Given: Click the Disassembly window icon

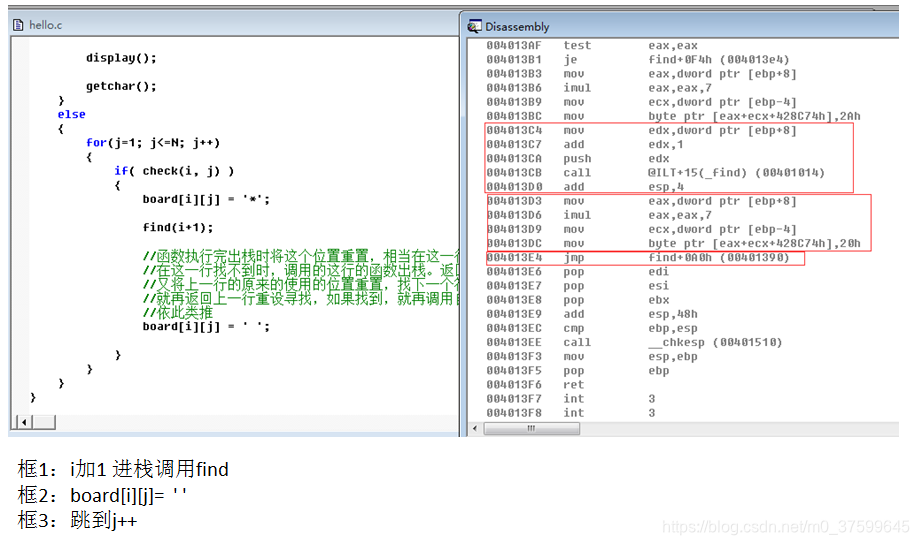Looking at the screenshot, I should coord(474,26).
